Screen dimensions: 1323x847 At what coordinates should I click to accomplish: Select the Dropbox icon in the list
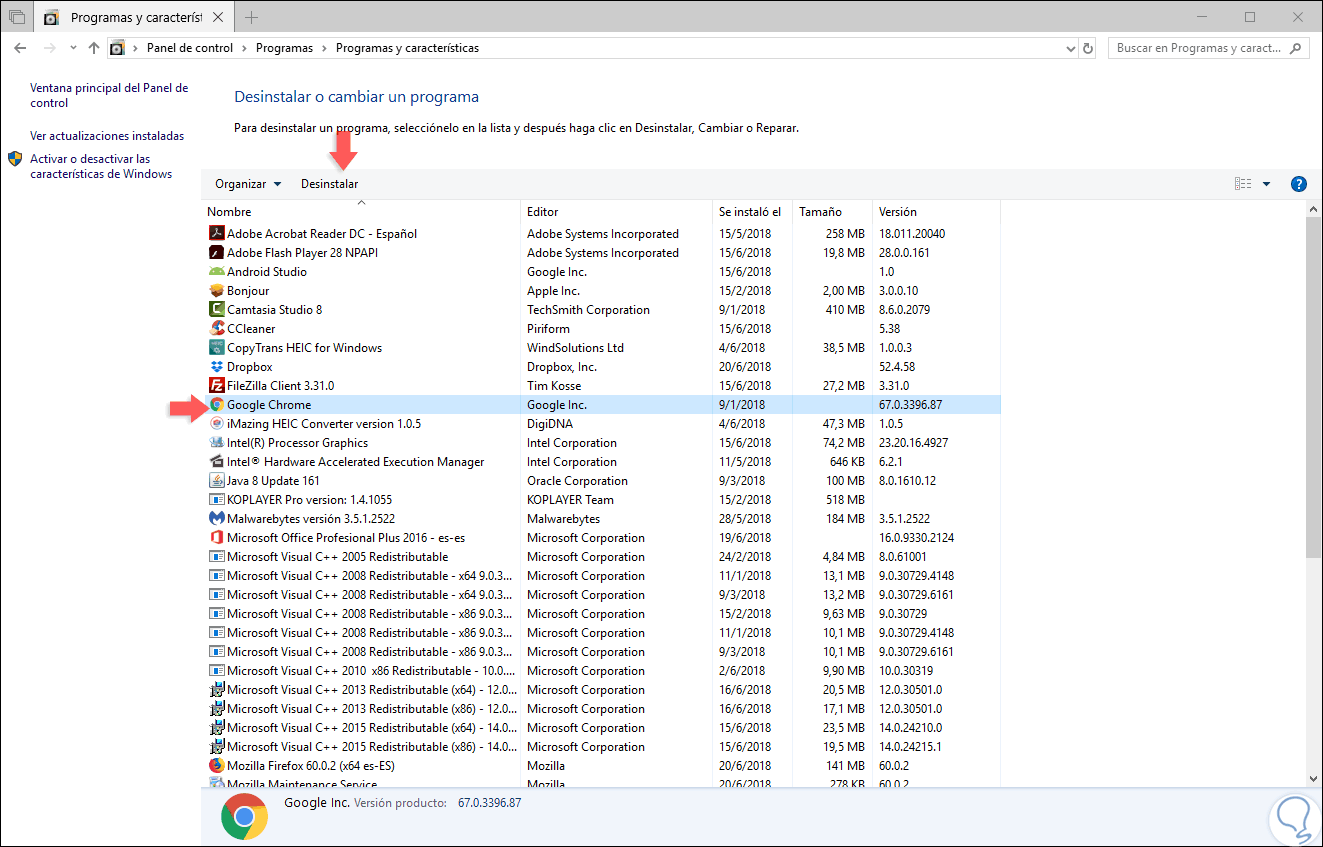coord(217,367)
